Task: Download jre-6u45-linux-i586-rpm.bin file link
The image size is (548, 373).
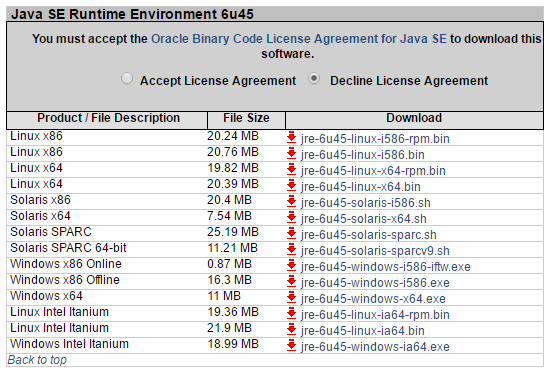Action: 375,139
